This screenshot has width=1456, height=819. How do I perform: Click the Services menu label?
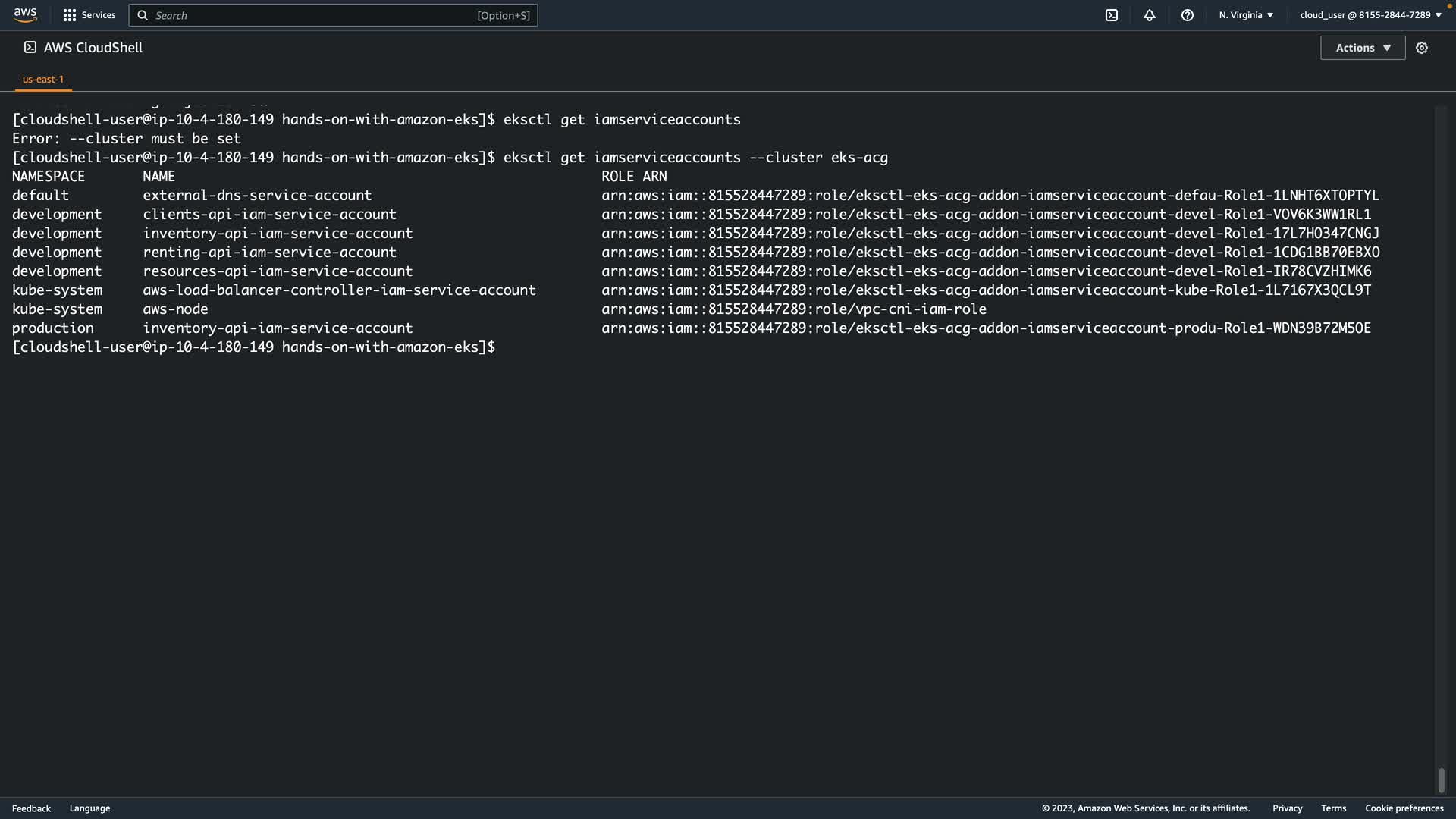99,15
